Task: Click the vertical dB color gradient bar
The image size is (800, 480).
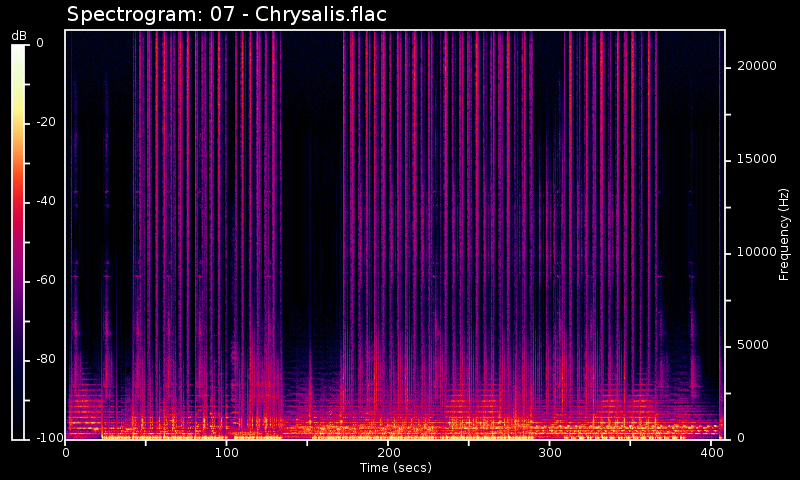Action: coord(18,241)
